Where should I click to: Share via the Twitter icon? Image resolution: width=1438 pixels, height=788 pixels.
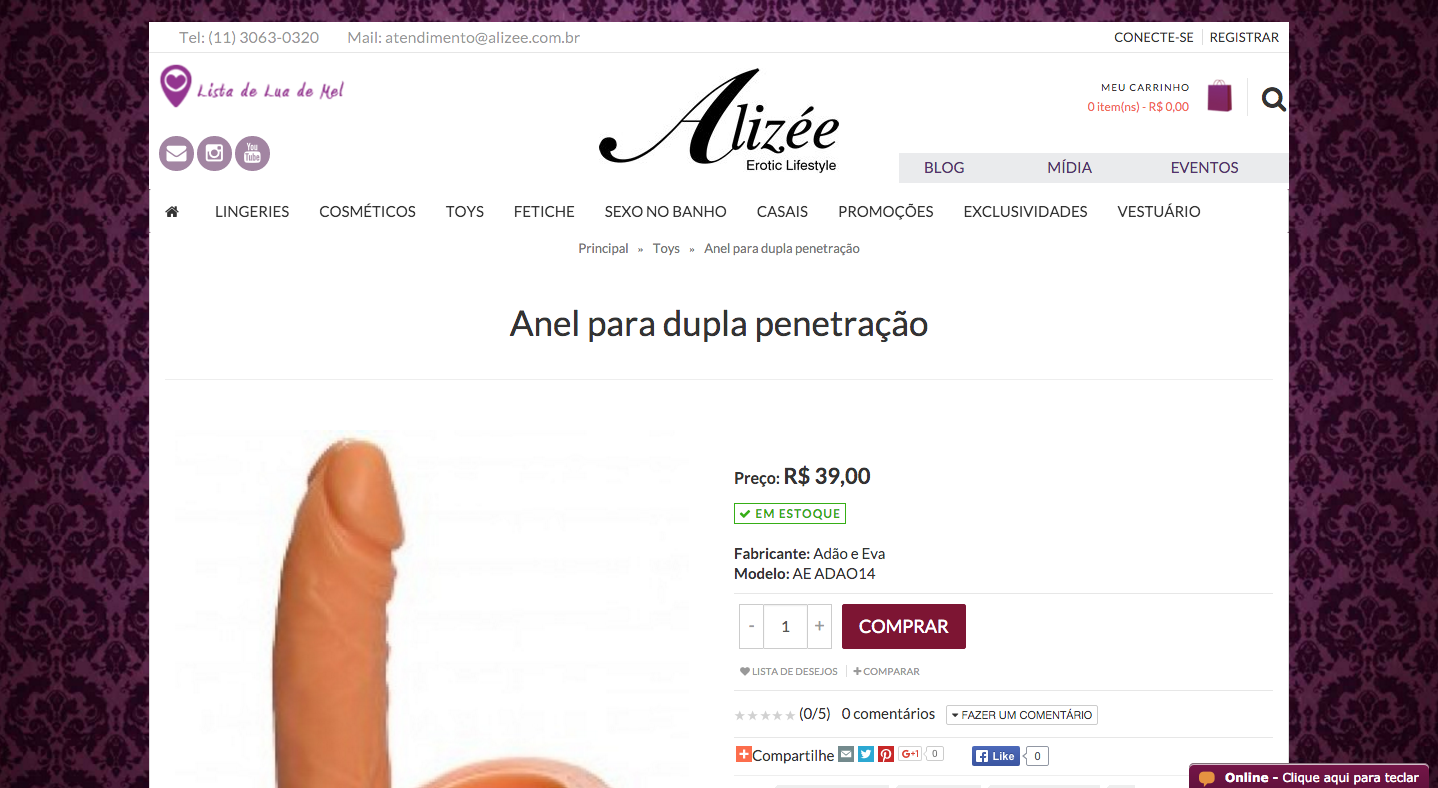[866, 755]
